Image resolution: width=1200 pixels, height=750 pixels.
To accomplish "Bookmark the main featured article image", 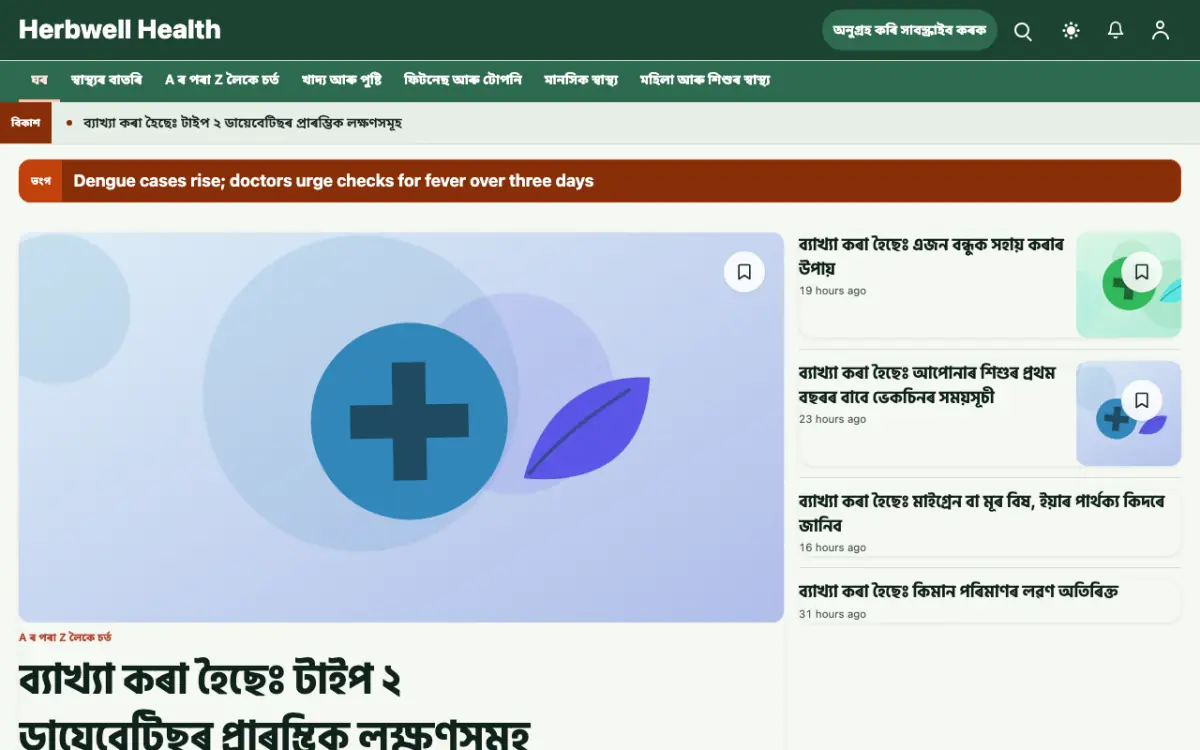I will (x=744, y=272).
